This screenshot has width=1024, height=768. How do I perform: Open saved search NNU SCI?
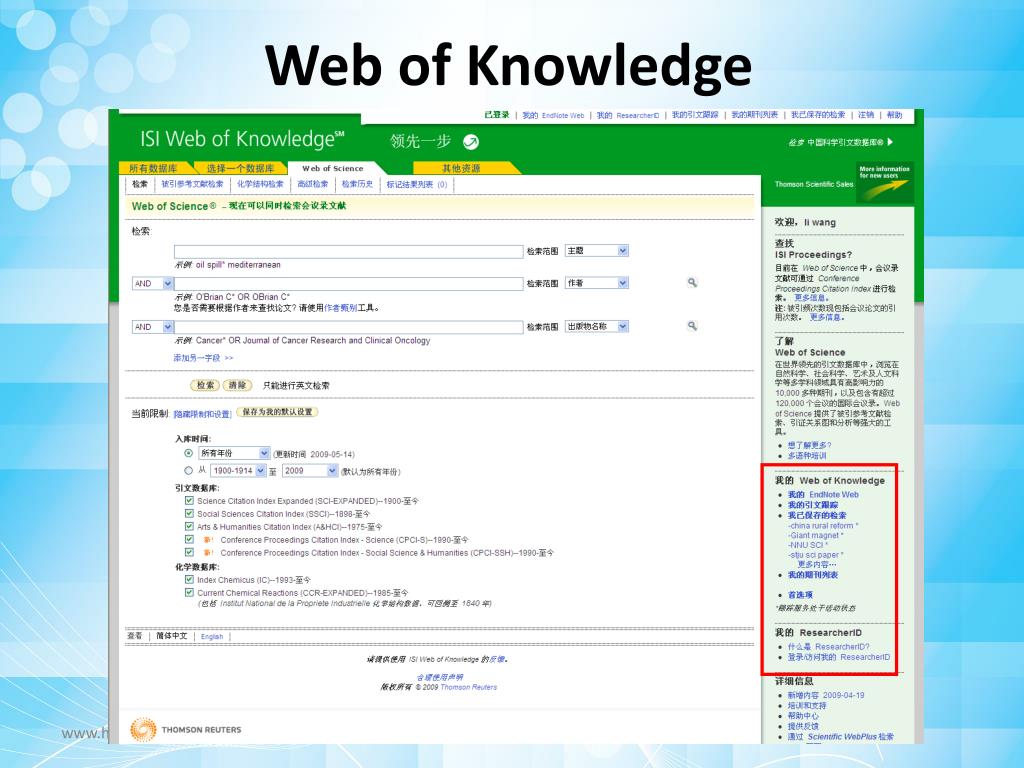click(x=808, y=545)
